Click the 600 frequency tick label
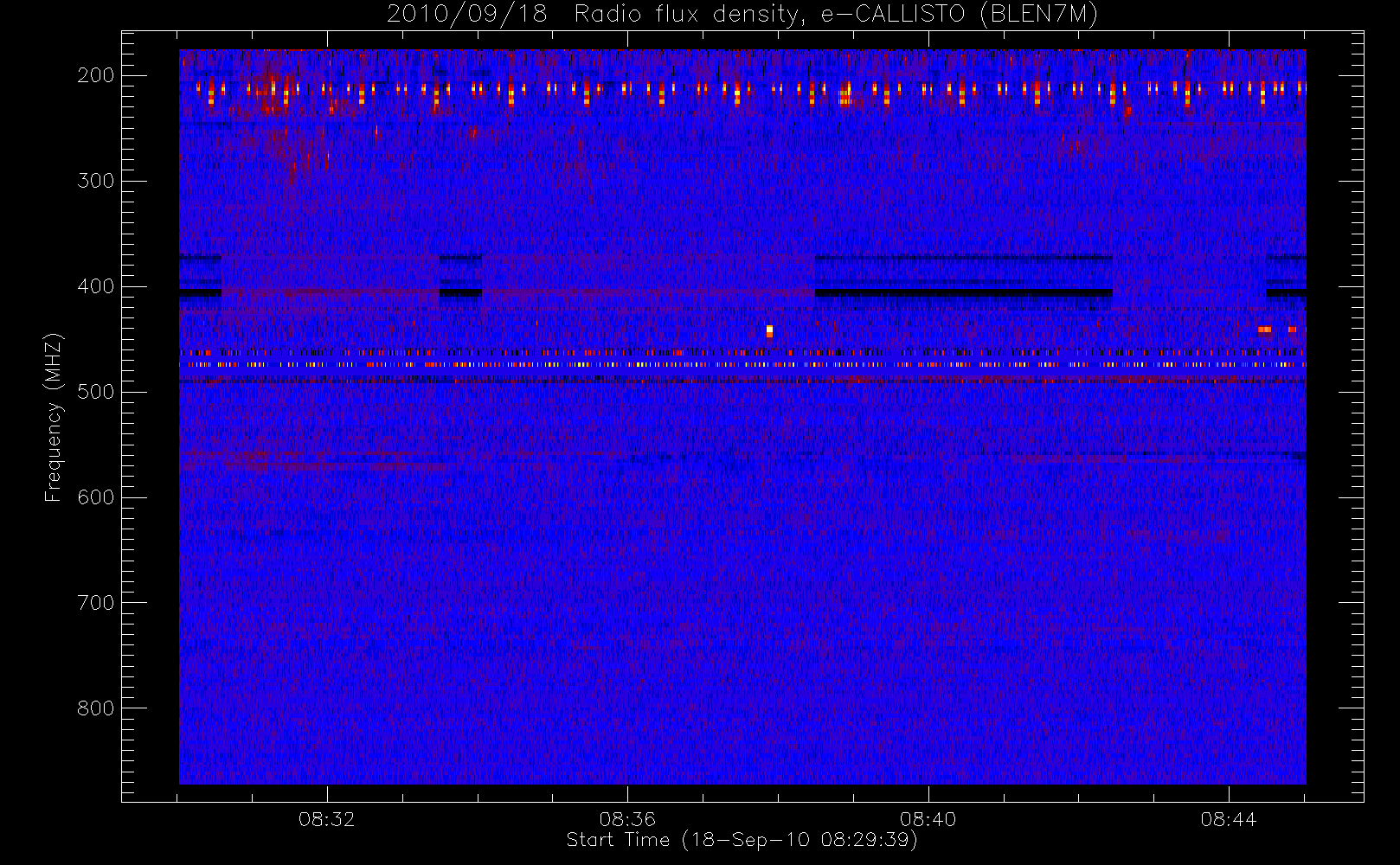 click(x=96, y=497)
